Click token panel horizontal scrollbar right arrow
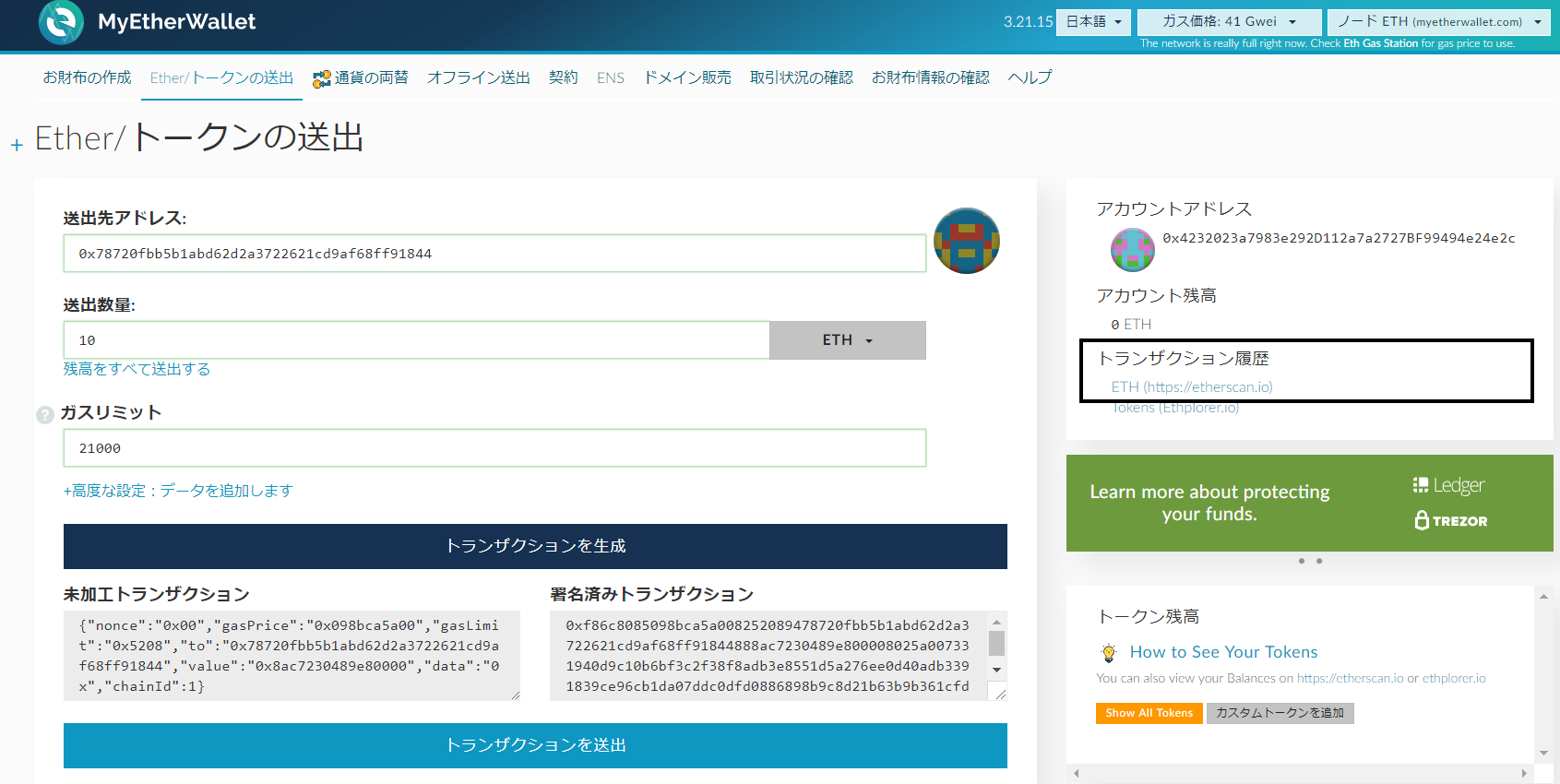The width and height of the screenshot is (1560, 784). (x=1524, y=773)
